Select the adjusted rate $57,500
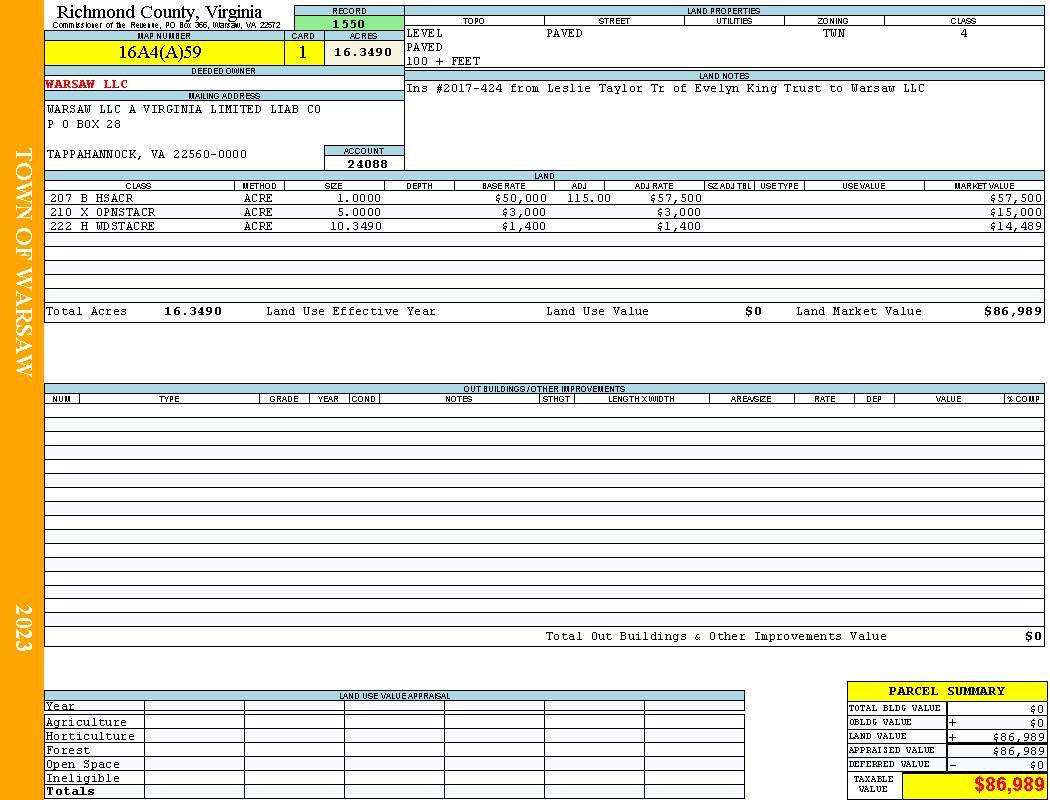 point(676,199)
